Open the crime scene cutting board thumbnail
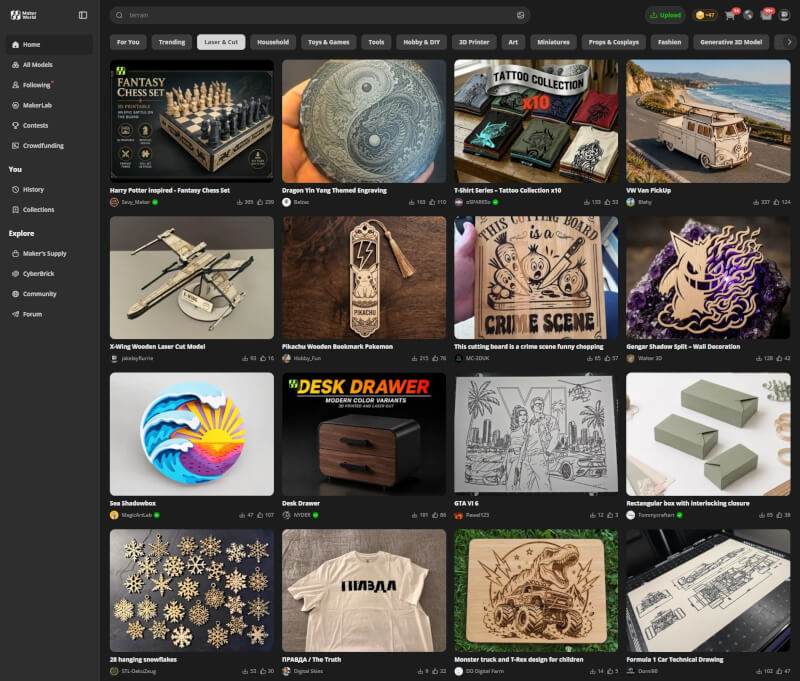The height and width of the screenshot is (681, 800). pyautogui.click(x=536, y=278)
